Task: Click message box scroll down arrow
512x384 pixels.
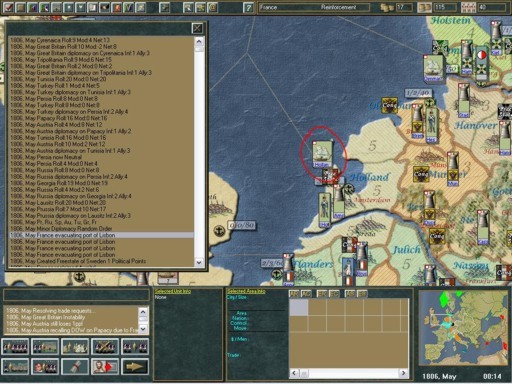Action: 143,329
